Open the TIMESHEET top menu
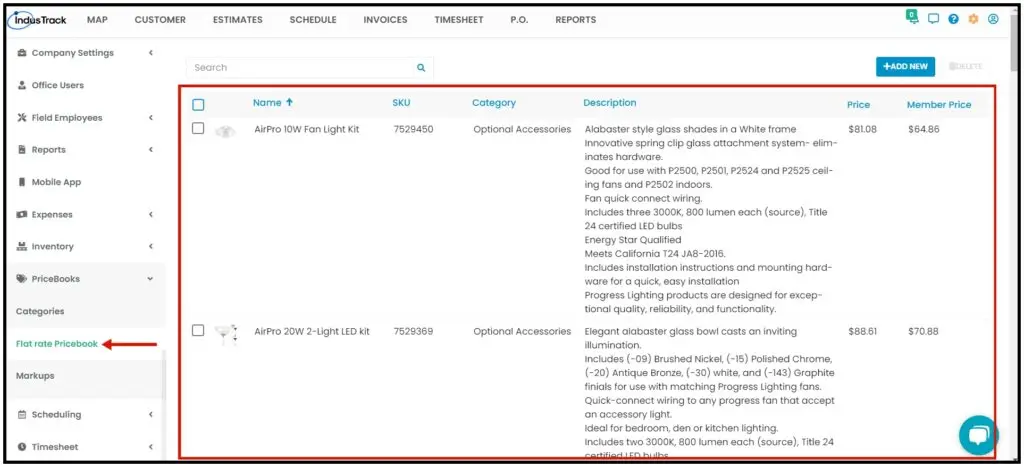The image size is (1024, 467). (458, 20)
